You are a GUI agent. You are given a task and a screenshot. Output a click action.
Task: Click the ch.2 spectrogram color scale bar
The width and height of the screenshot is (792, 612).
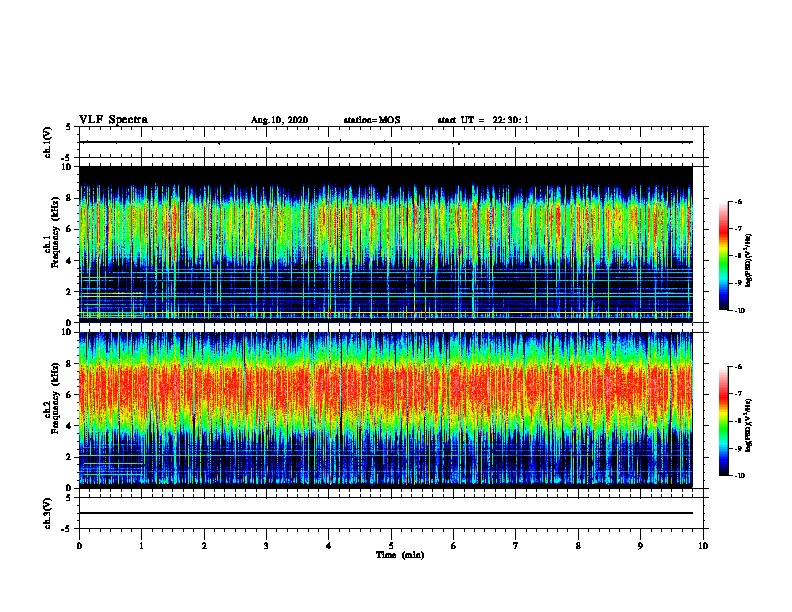724,421
